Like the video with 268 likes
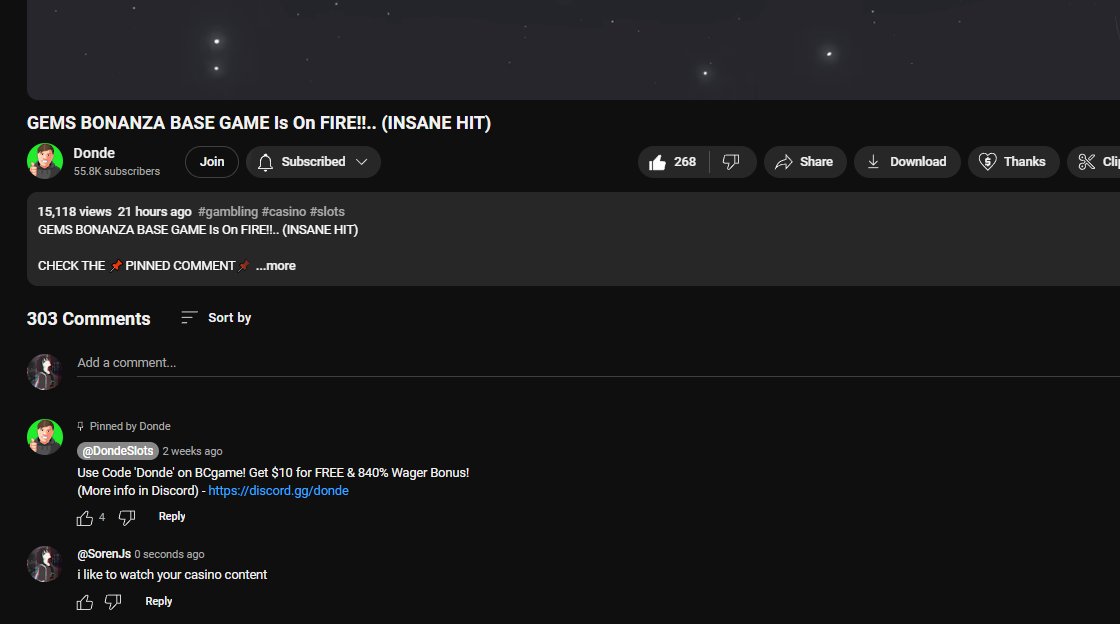The height and width of the screenshot is (624, 1120). [x=673, y=162]
